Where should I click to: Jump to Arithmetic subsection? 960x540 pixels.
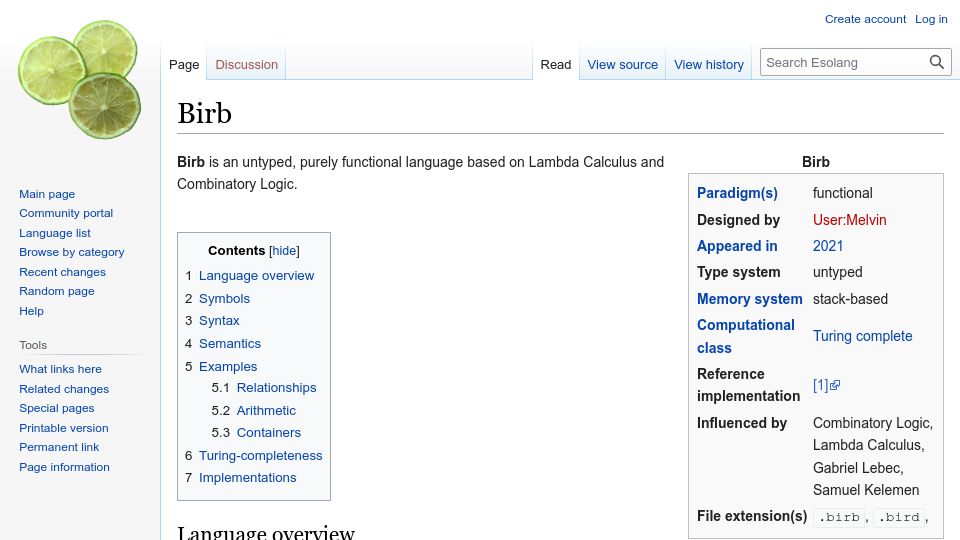[266, 410]
